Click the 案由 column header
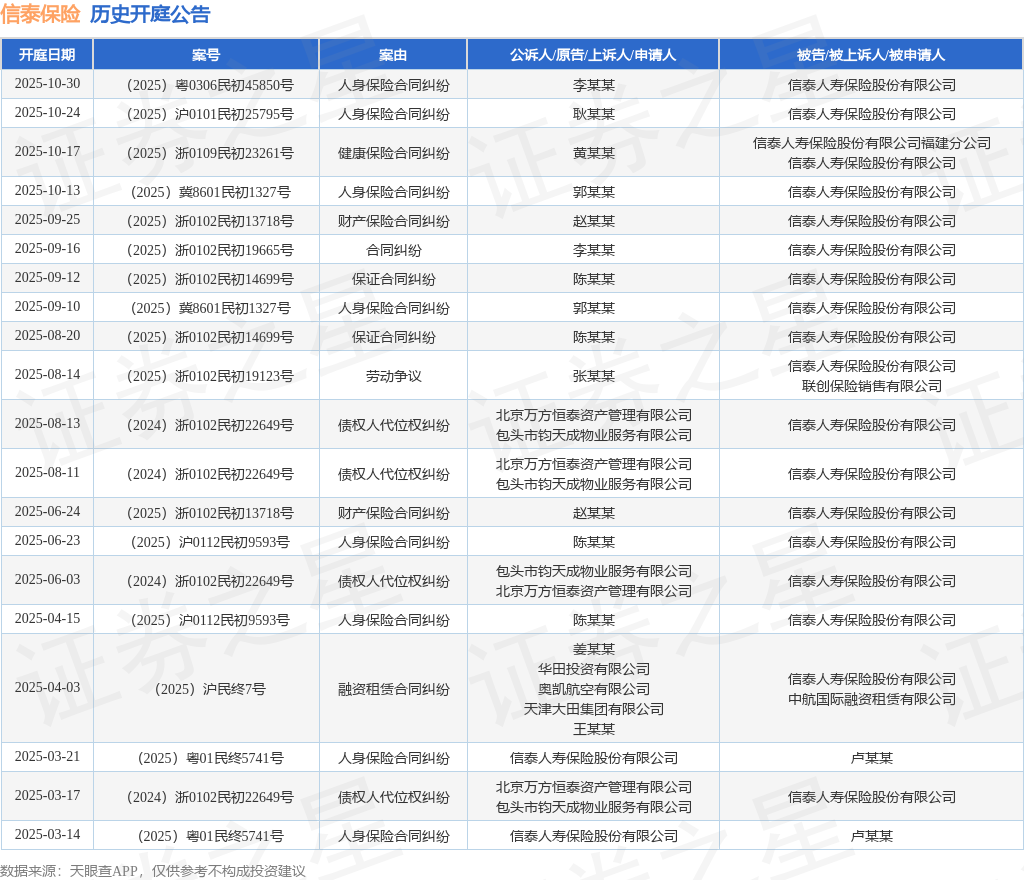Viewport: 1024px width, 880px height. (x=393, y=55)
